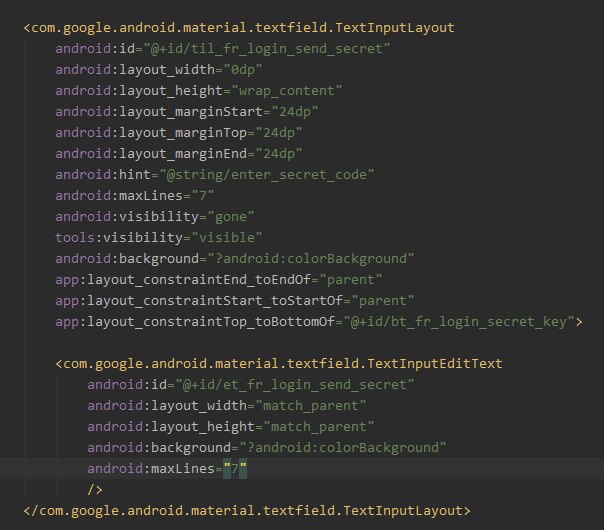Click the TextInputLayout android:maxLines attribute line

point(134,196)
